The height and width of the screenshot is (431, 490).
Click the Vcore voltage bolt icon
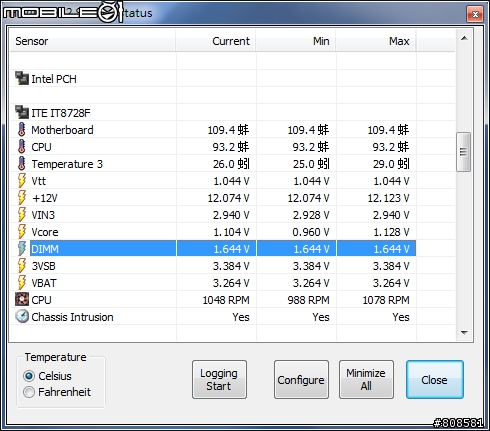tap(22, 231)
